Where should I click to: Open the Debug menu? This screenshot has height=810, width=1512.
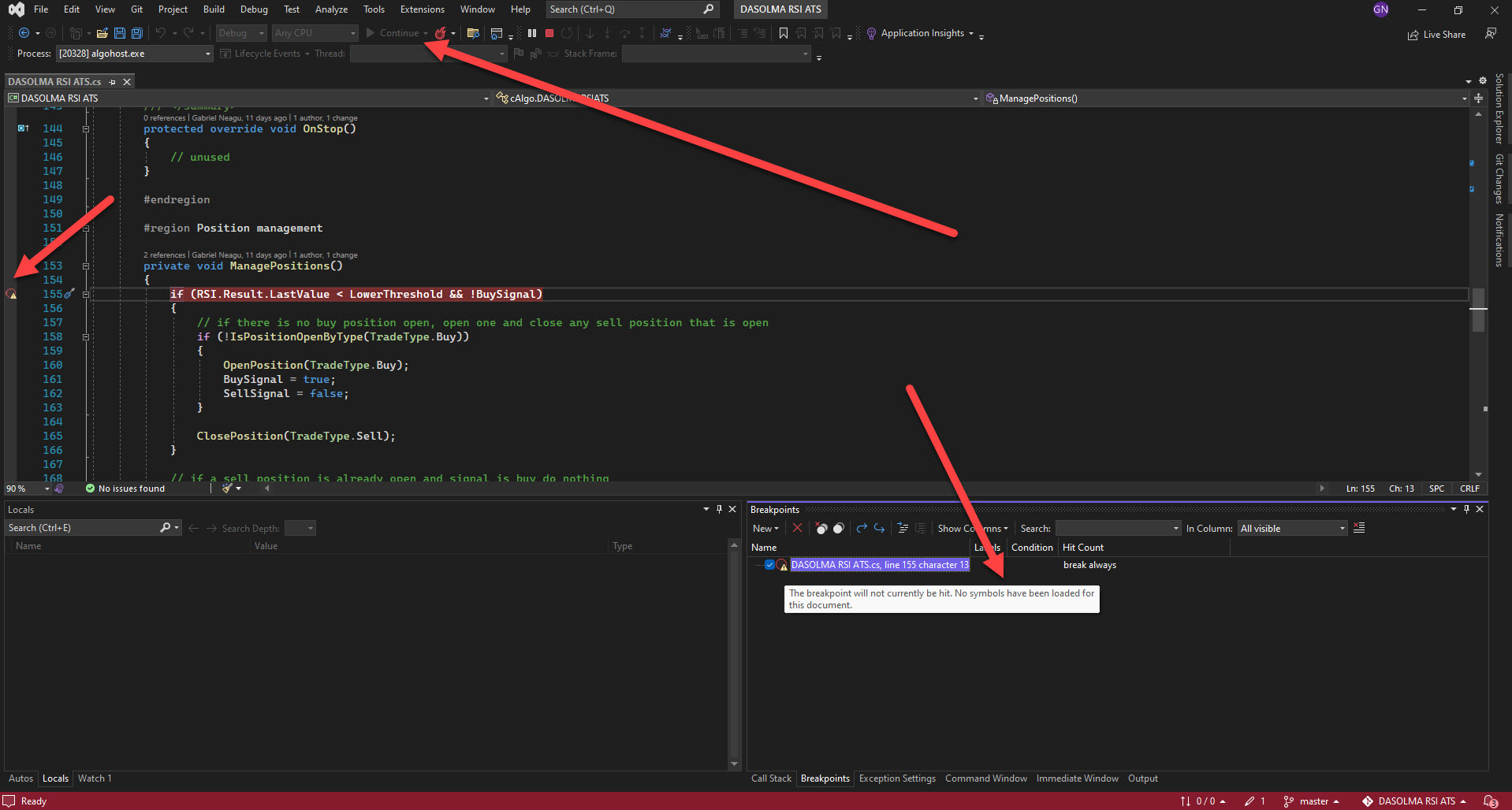[254, 9]
